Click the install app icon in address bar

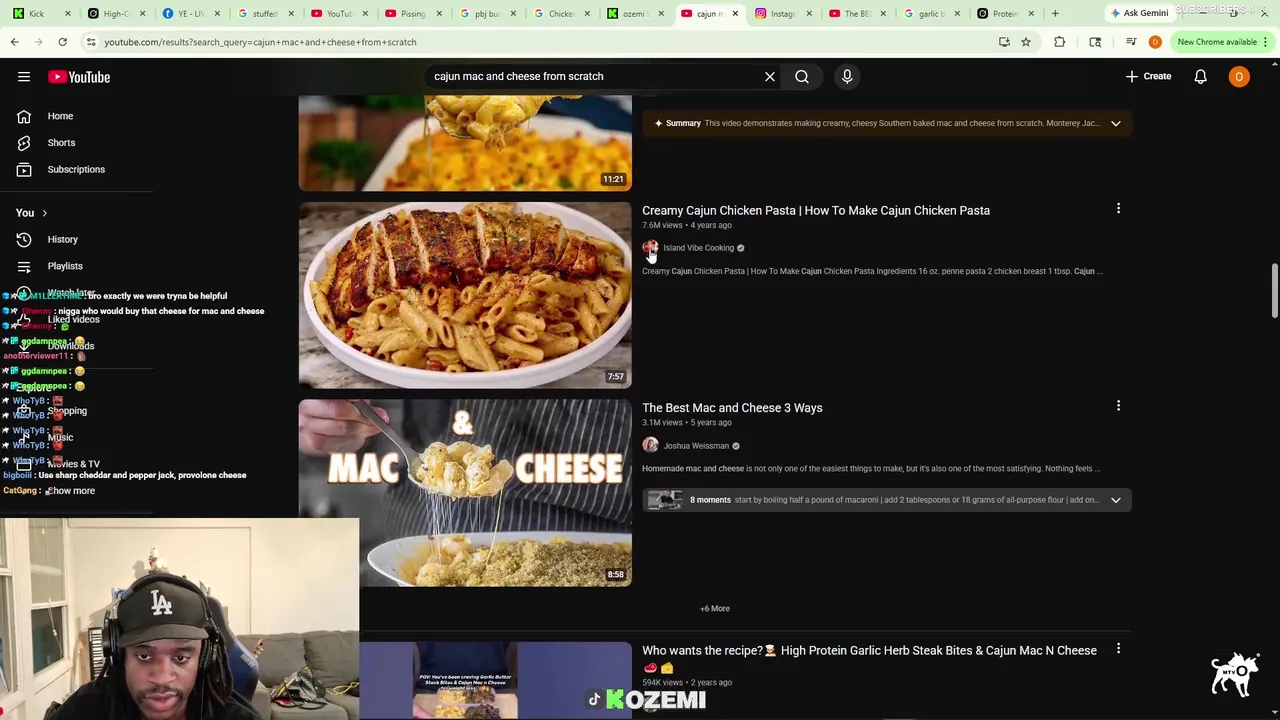[1004, 42]
